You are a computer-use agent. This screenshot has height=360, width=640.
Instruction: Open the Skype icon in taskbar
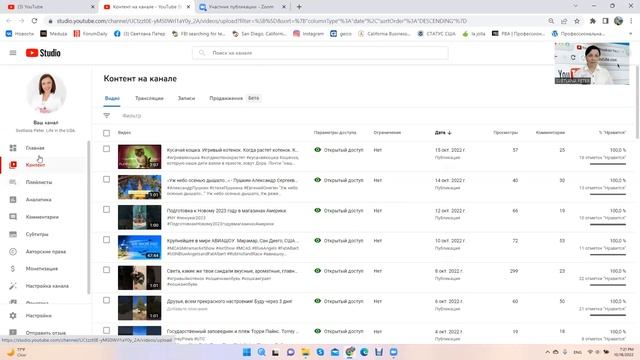[320, 352]
